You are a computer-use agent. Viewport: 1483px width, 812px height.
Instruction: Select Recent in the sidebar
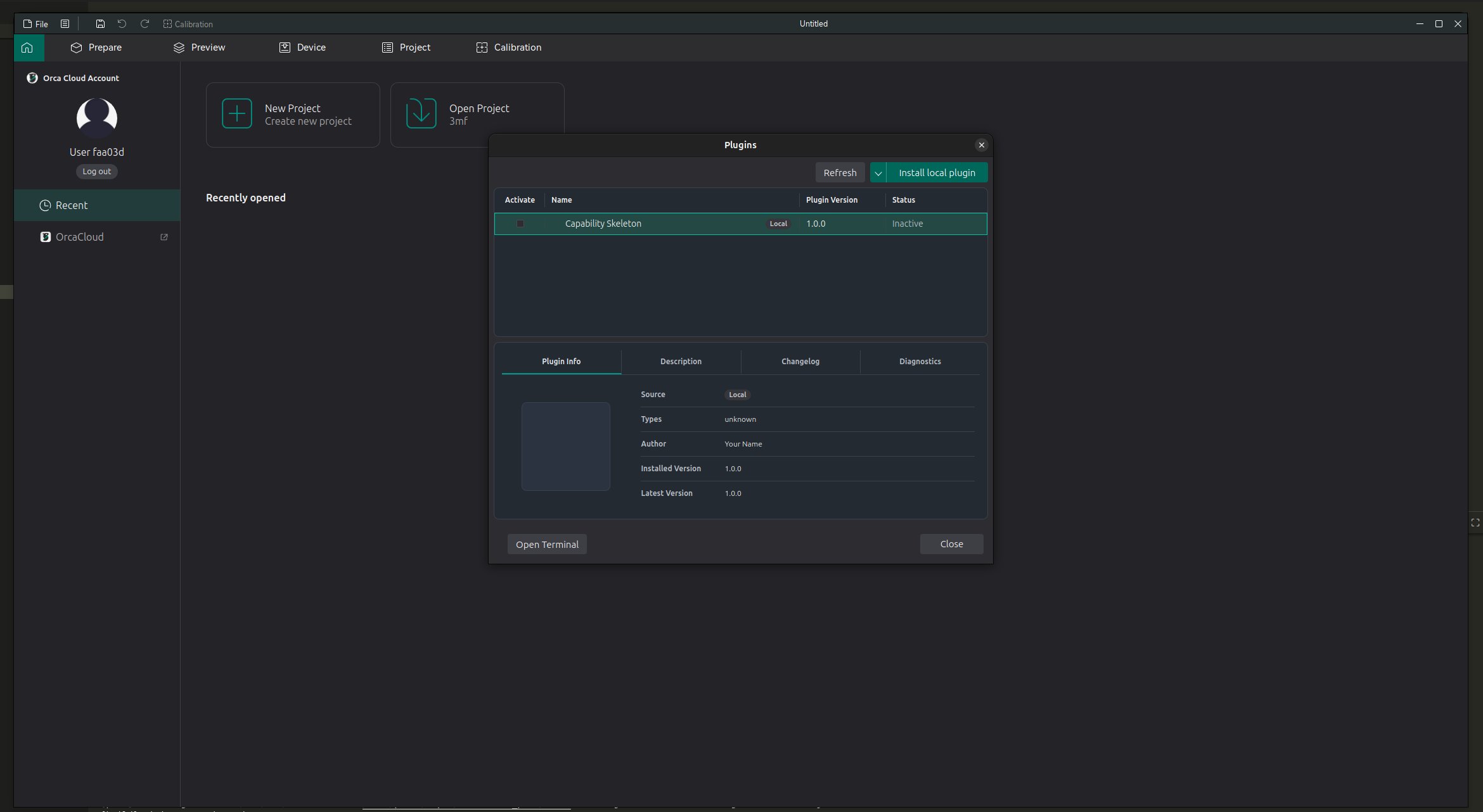tap(97, 205)
